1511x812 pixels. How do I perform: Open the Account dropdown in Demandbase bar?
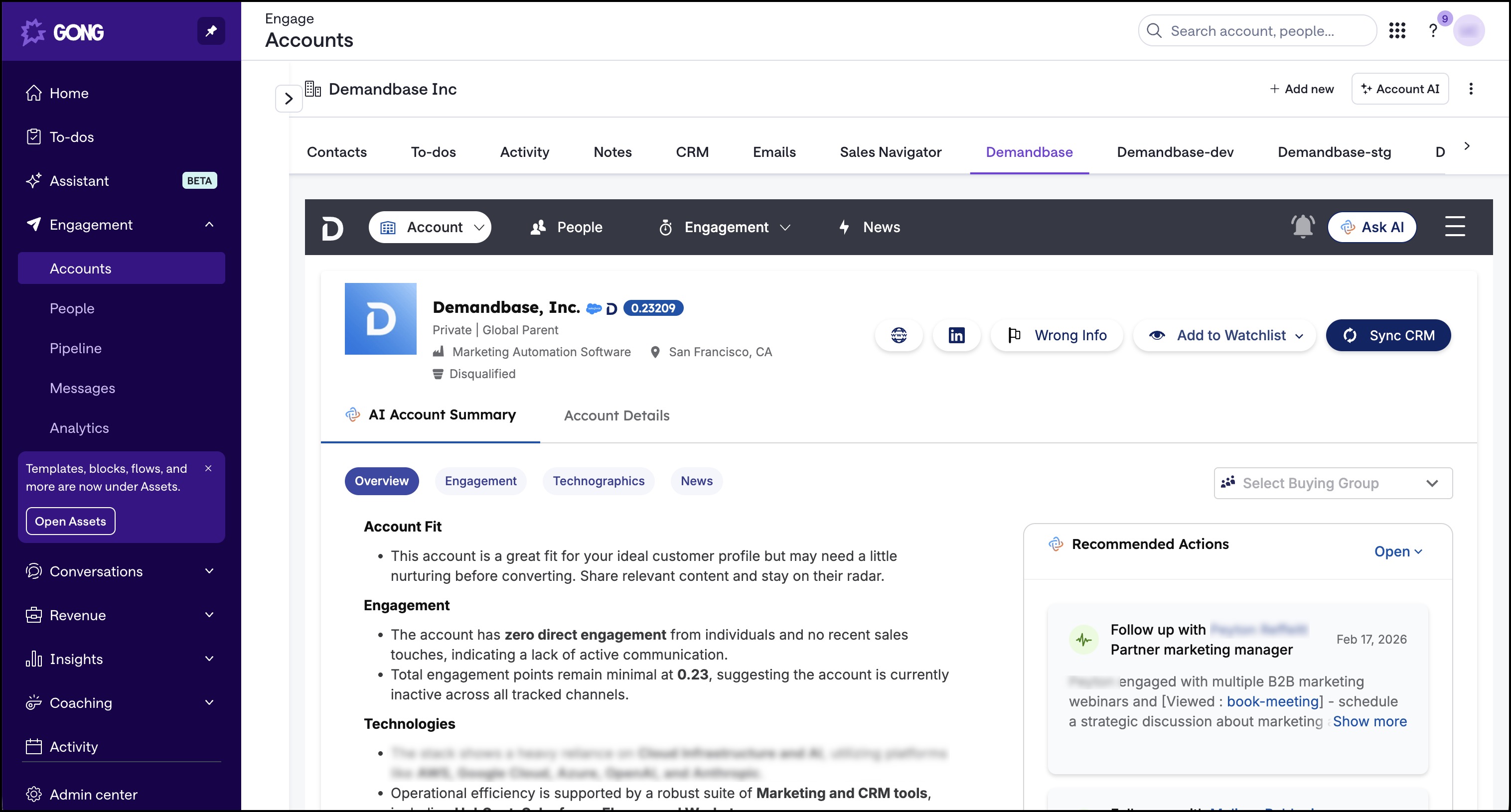430,228
